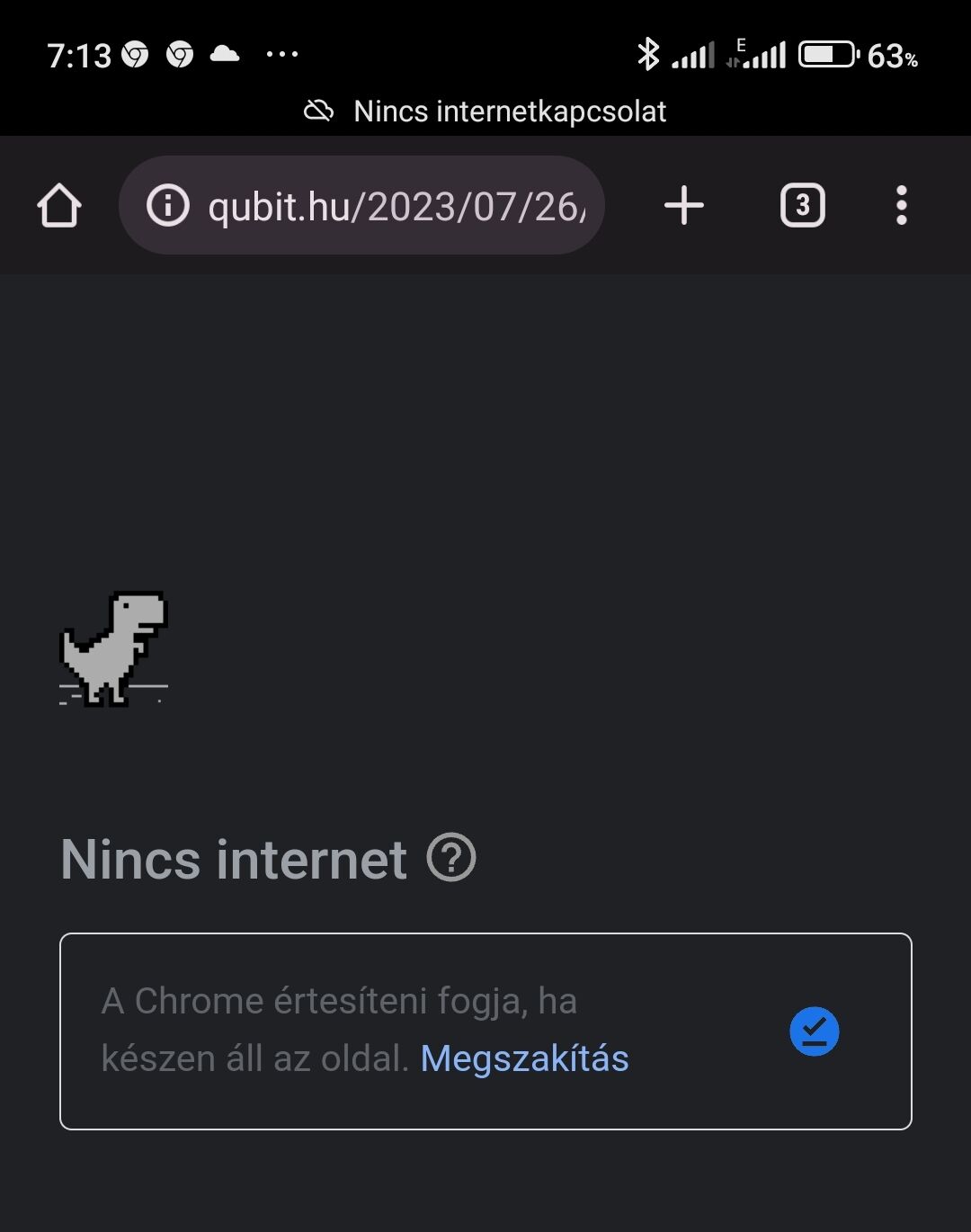Open a new tab with plus icon
This screenshot has height=1232, width=971.
tap(684, 206)
